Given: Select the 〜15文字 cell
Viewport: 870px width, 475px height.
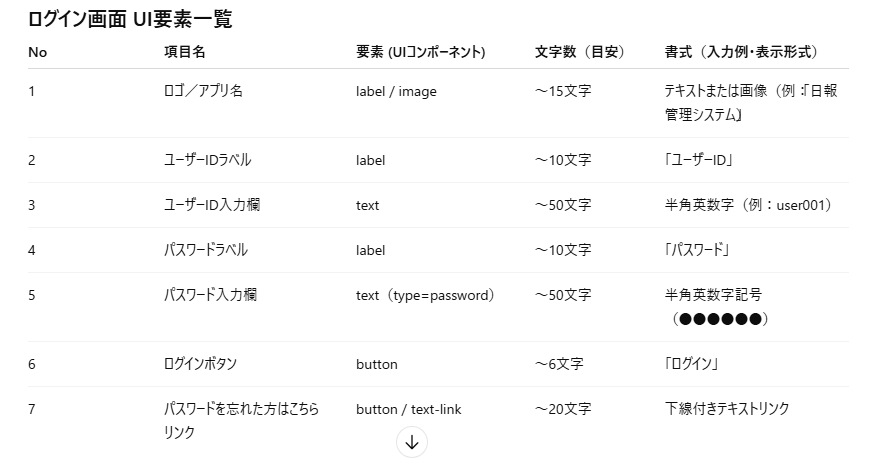Looking at the screenshot, I should click(563, 91).
